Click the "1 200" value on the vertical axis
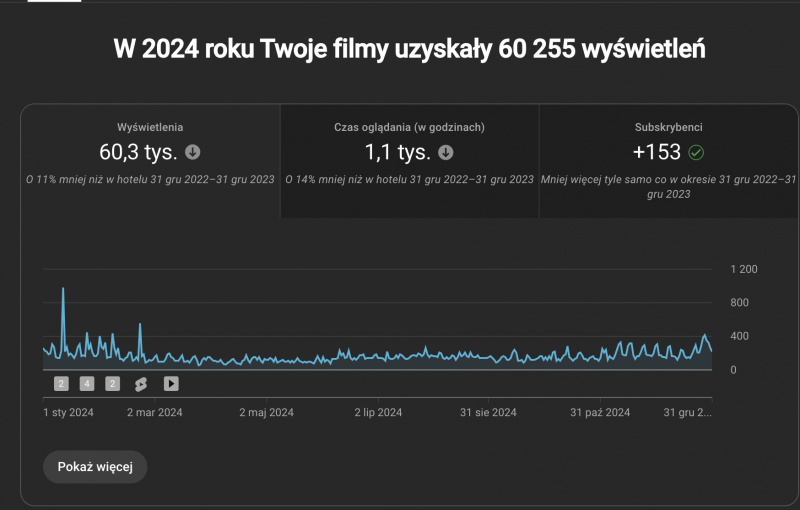The width and height of the screenshot is (800, 510). point(745,270)
